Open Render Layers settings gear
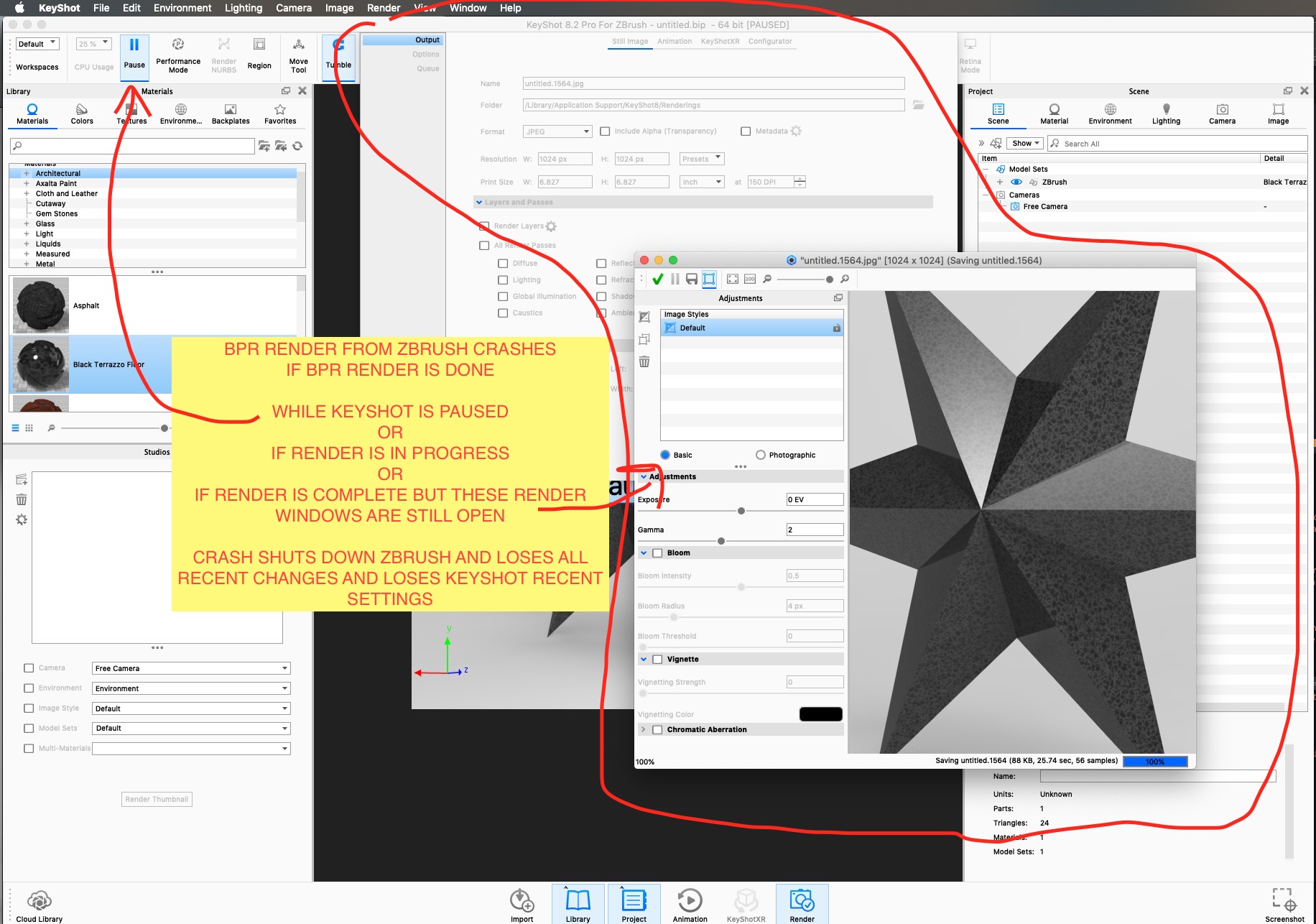Screen dimensions: 1316x924 pos(551,226)
